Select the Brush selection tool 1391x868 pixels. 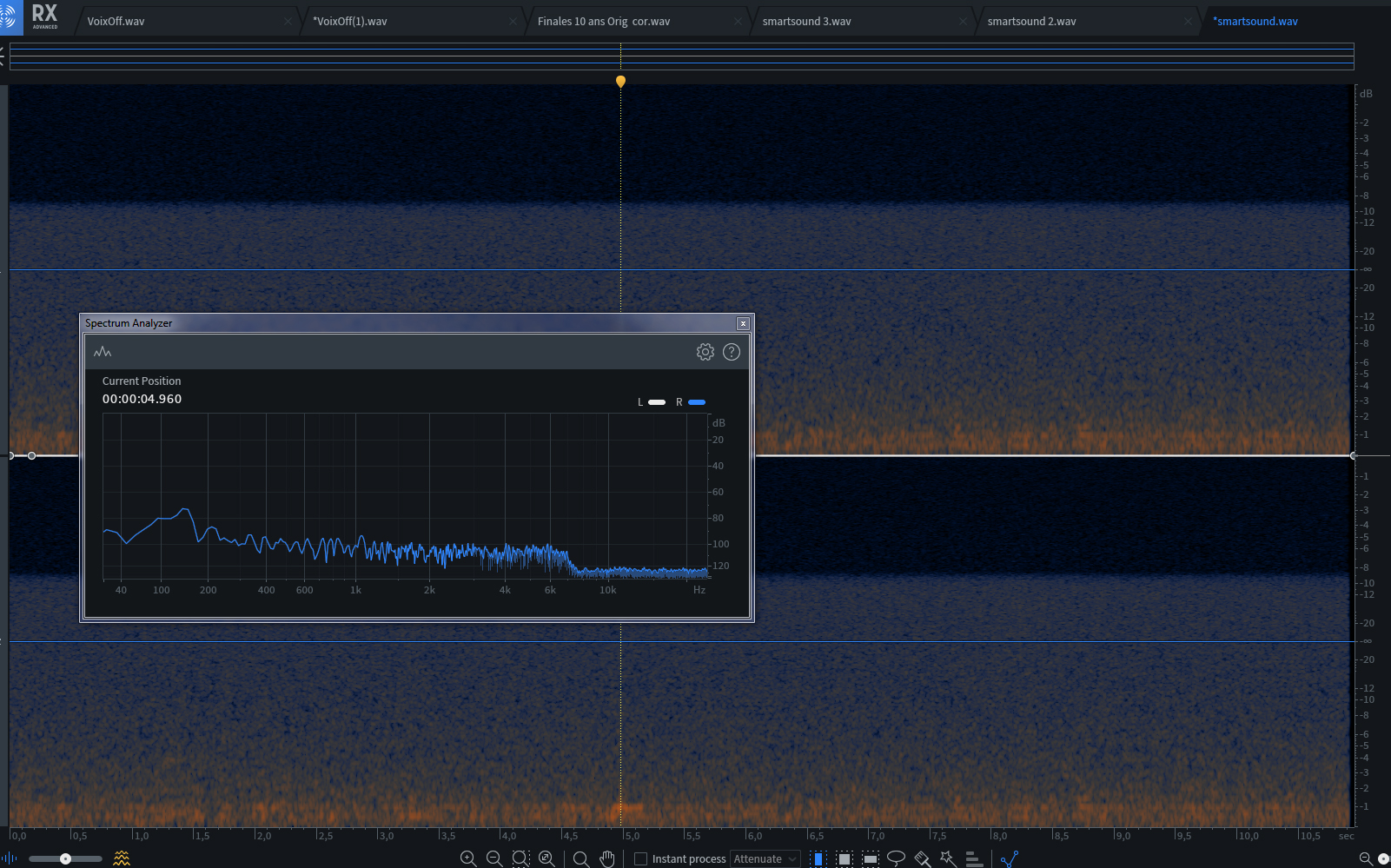(922, 858)
